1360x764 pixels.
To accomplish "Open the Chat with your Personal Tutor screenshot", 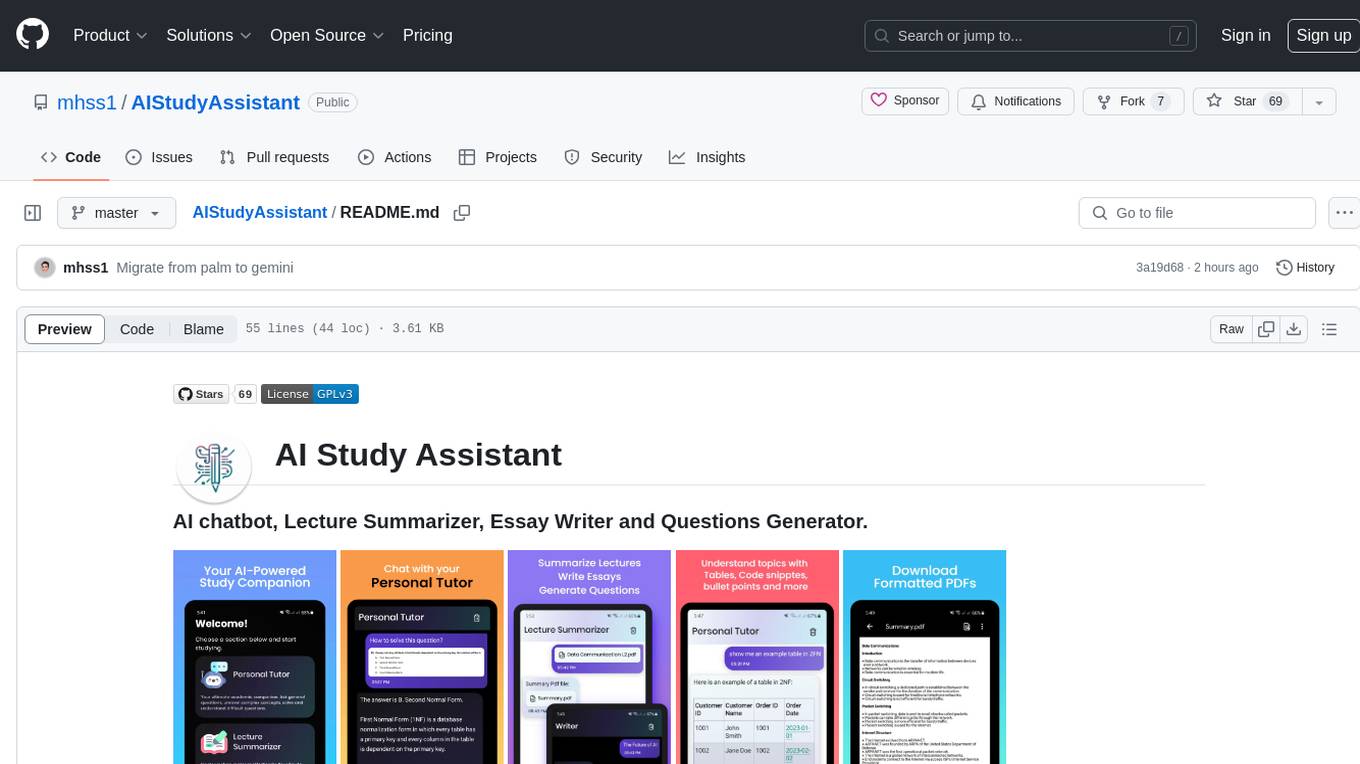I will pyautogui.click(x=422, y=657).
